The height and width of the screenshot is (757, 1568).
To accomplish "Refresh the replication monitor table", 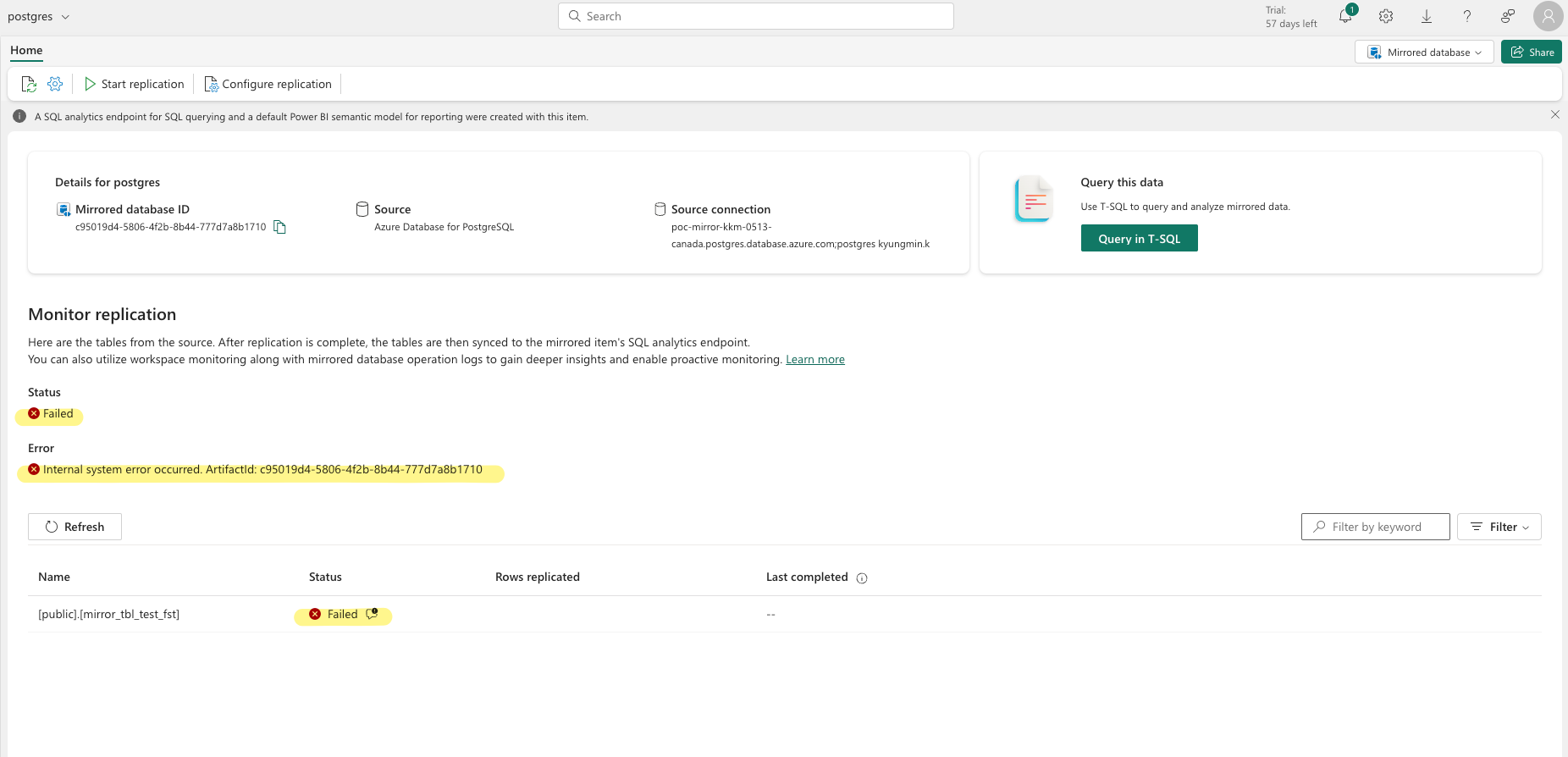I will coord(75,527).
